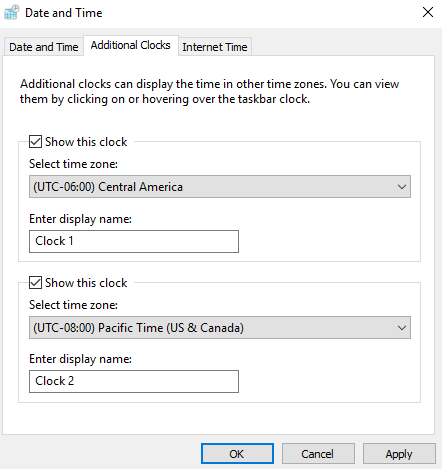Click the first Show this clock label
The image size is (442, 469).
tap(86, 142)
